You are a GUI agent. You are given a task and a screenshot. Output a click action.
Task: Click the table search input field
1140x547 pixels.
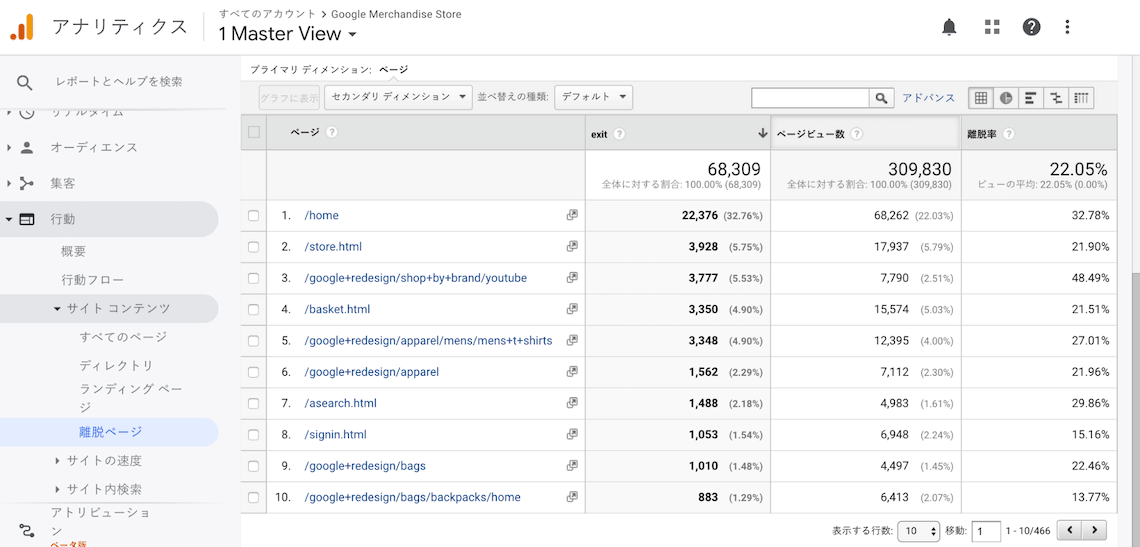click(811, 98)
